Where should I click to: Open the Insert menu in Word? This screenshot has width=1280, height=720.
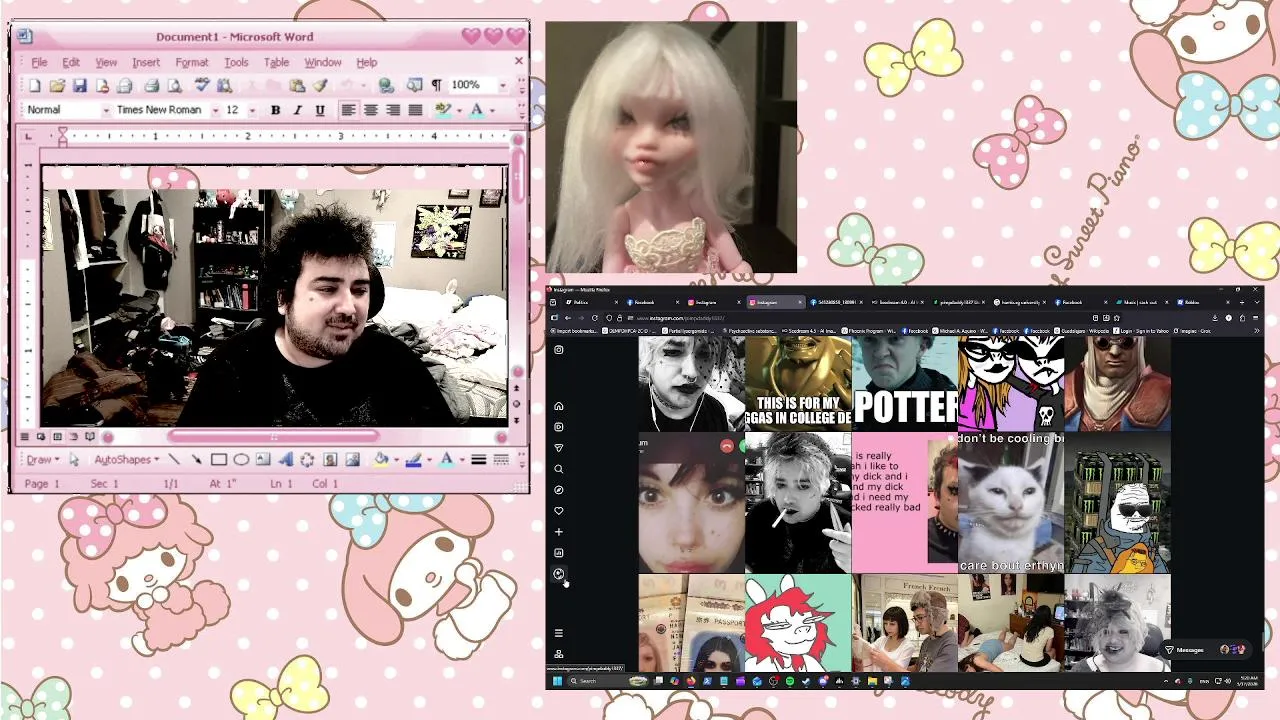click(x=146, y=62)
